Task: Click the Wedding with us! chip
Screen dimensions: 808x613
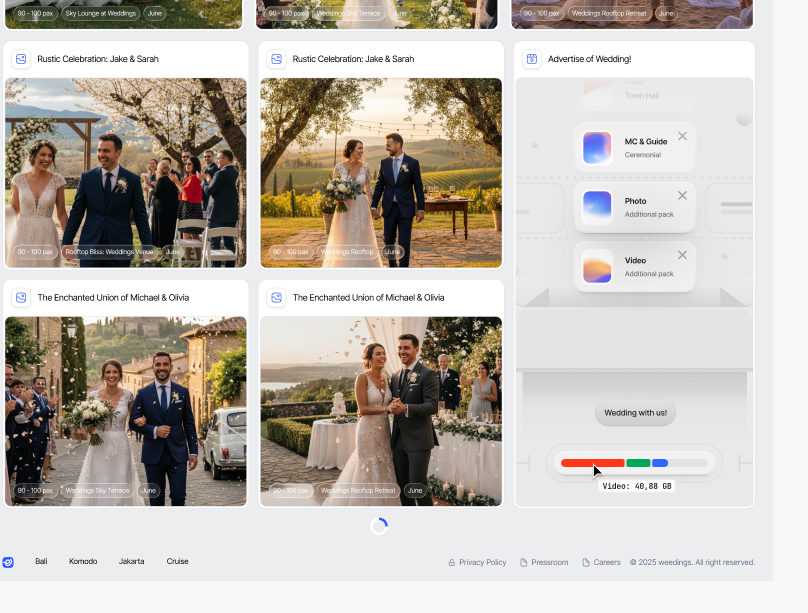Action: (635, 412)
